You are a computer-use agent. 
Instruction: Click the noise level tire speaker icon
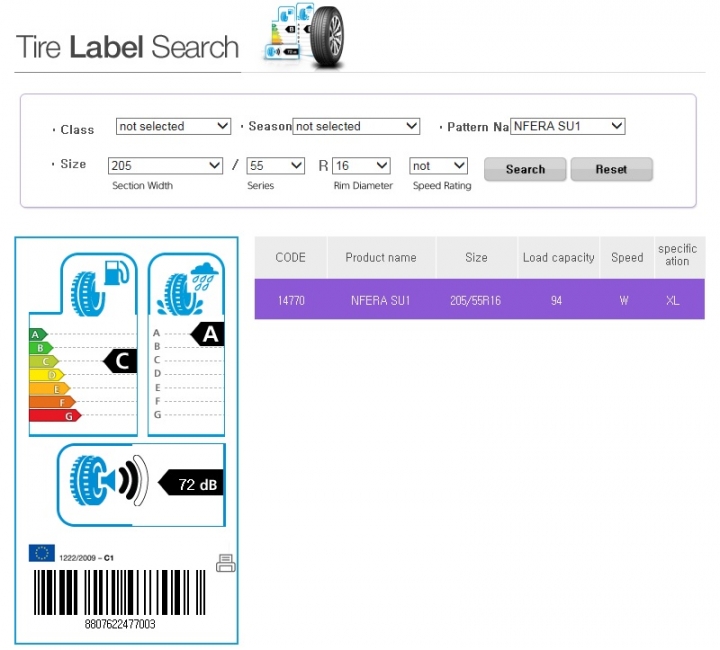109,481
